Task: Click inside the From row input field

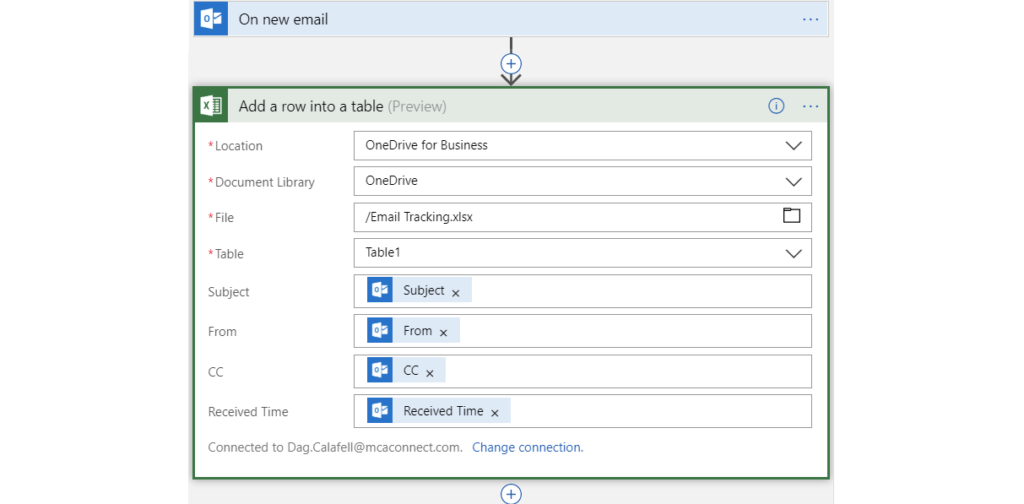Action: pos(583,331)
